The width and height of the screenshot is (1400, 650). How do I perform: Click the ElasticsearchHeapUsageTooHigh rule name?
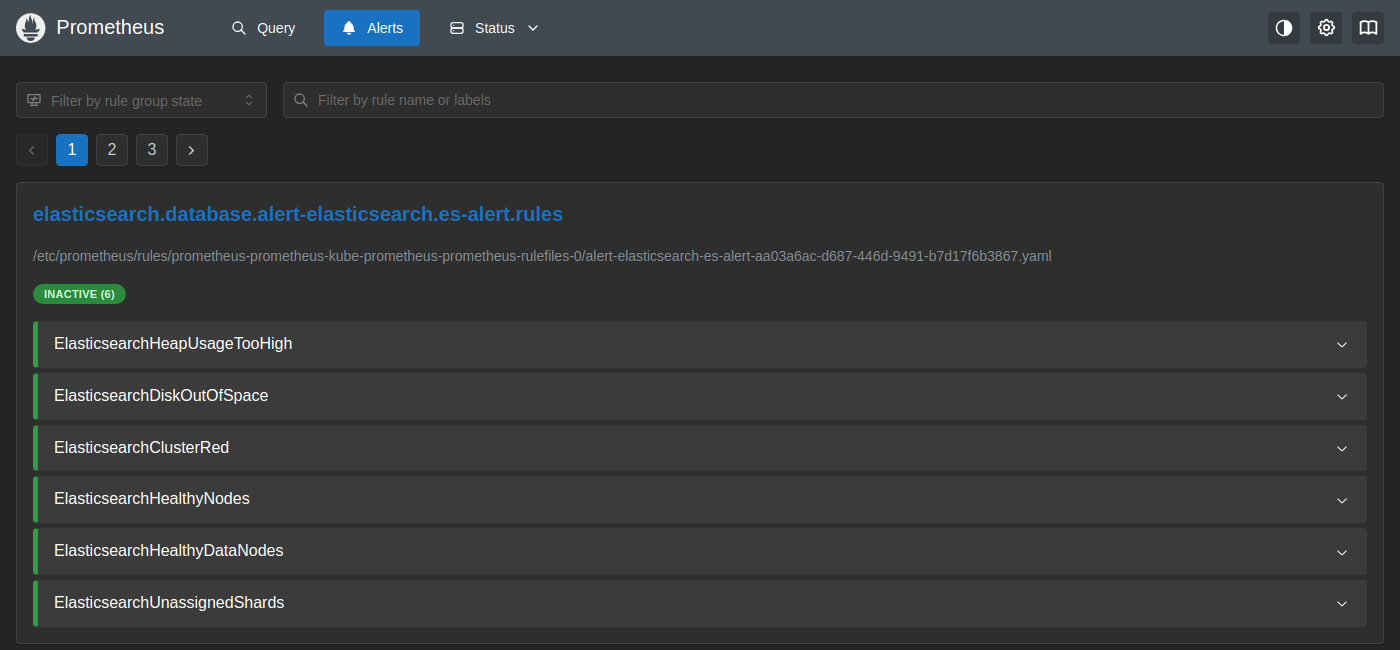[173, 344]
